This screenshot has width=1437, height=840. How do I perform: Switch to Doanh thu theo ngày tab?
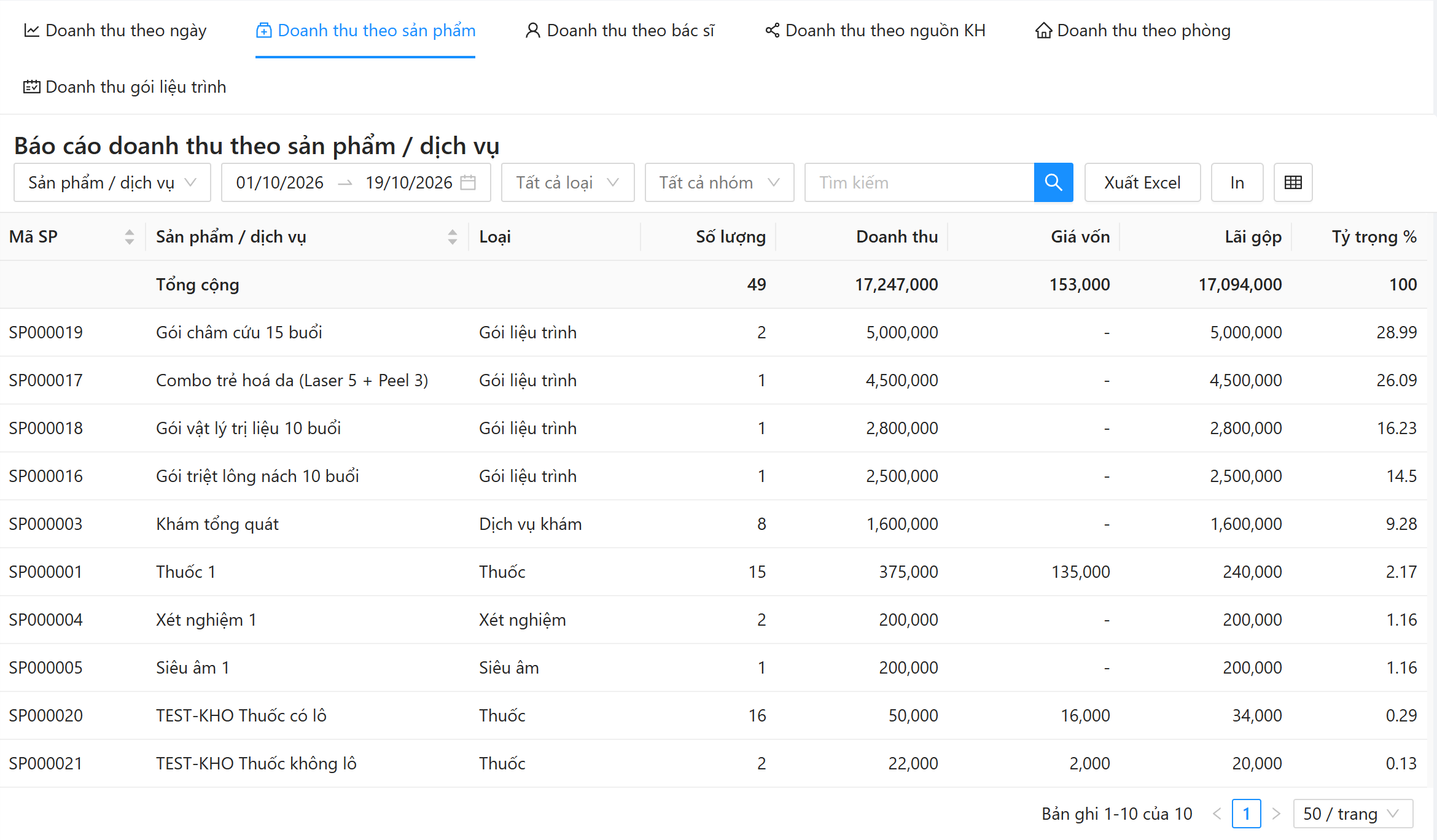pos(115,30)
